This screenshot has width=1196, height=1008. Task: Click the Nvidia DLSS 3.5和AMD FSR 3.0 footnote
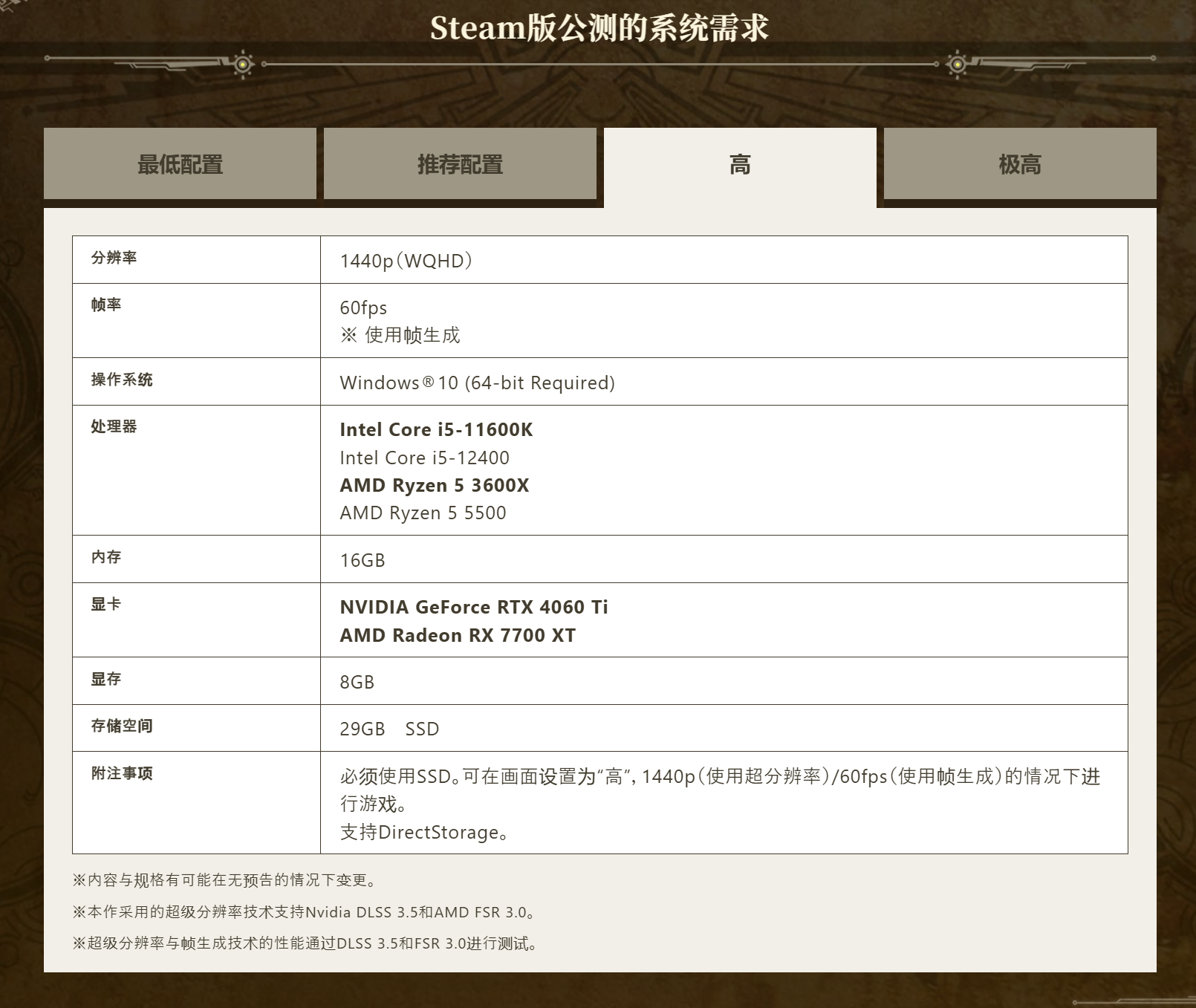click(305, 912)
